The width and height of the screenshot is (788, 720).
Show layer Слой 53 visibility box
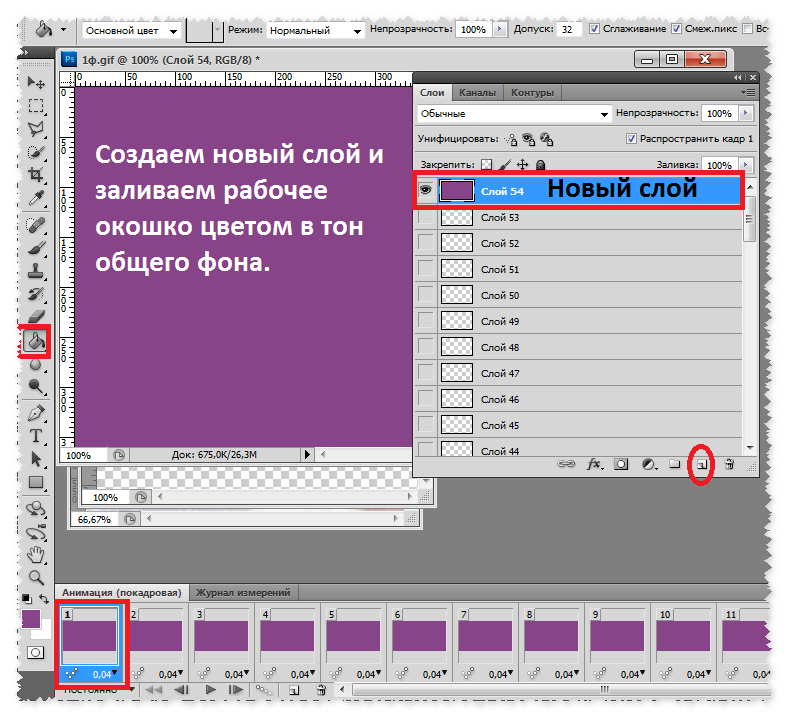[426, 217]
